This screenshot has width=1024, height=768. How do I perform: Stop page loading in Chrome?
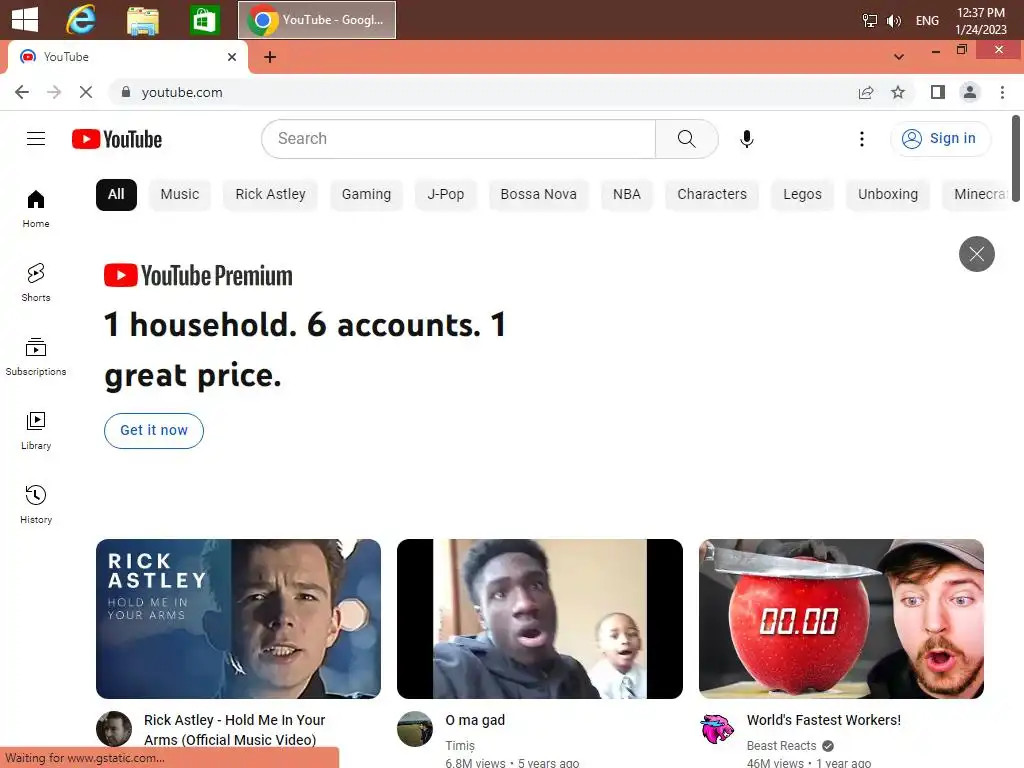86,92
